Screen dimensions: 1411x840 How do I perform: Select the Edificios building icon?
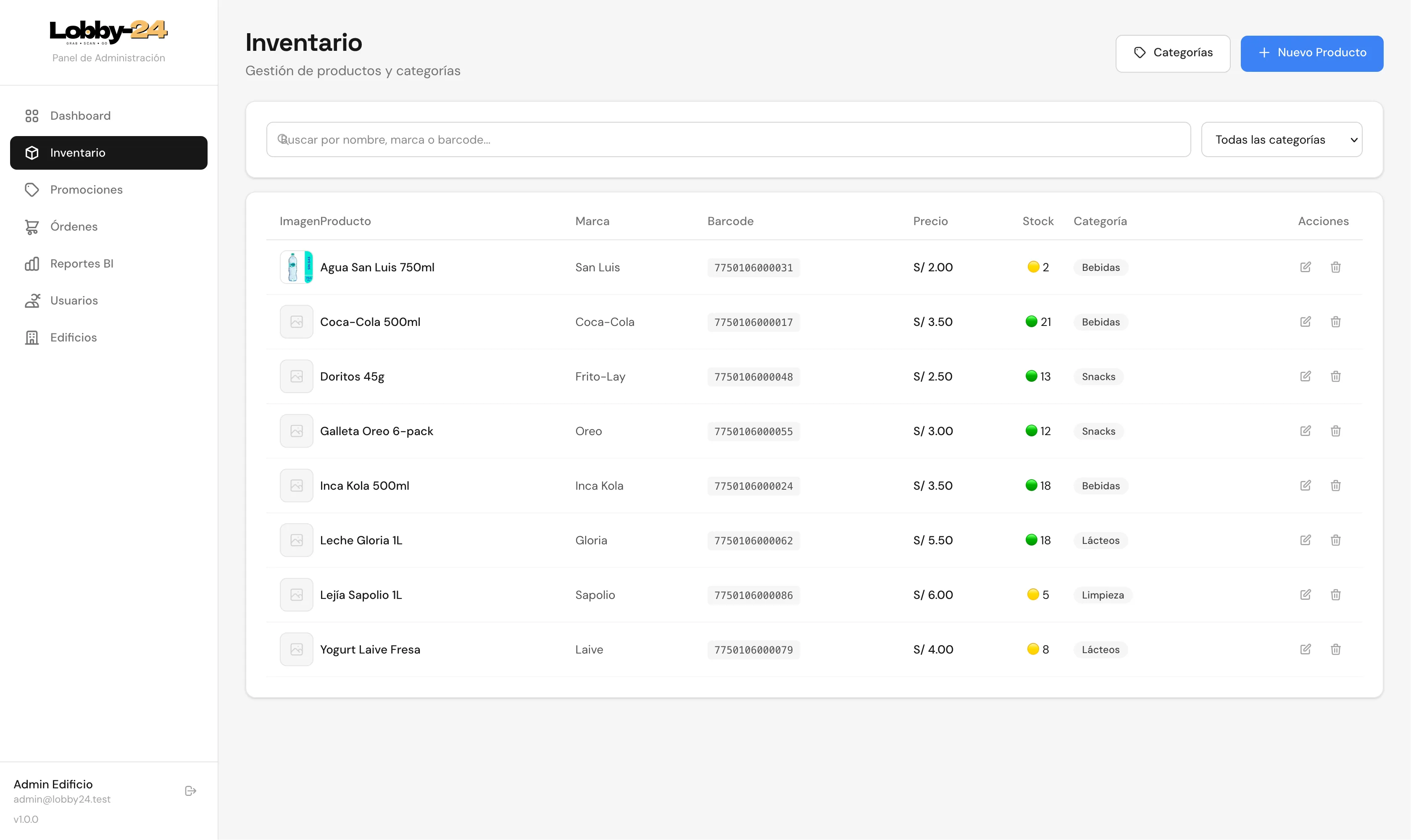32,337
